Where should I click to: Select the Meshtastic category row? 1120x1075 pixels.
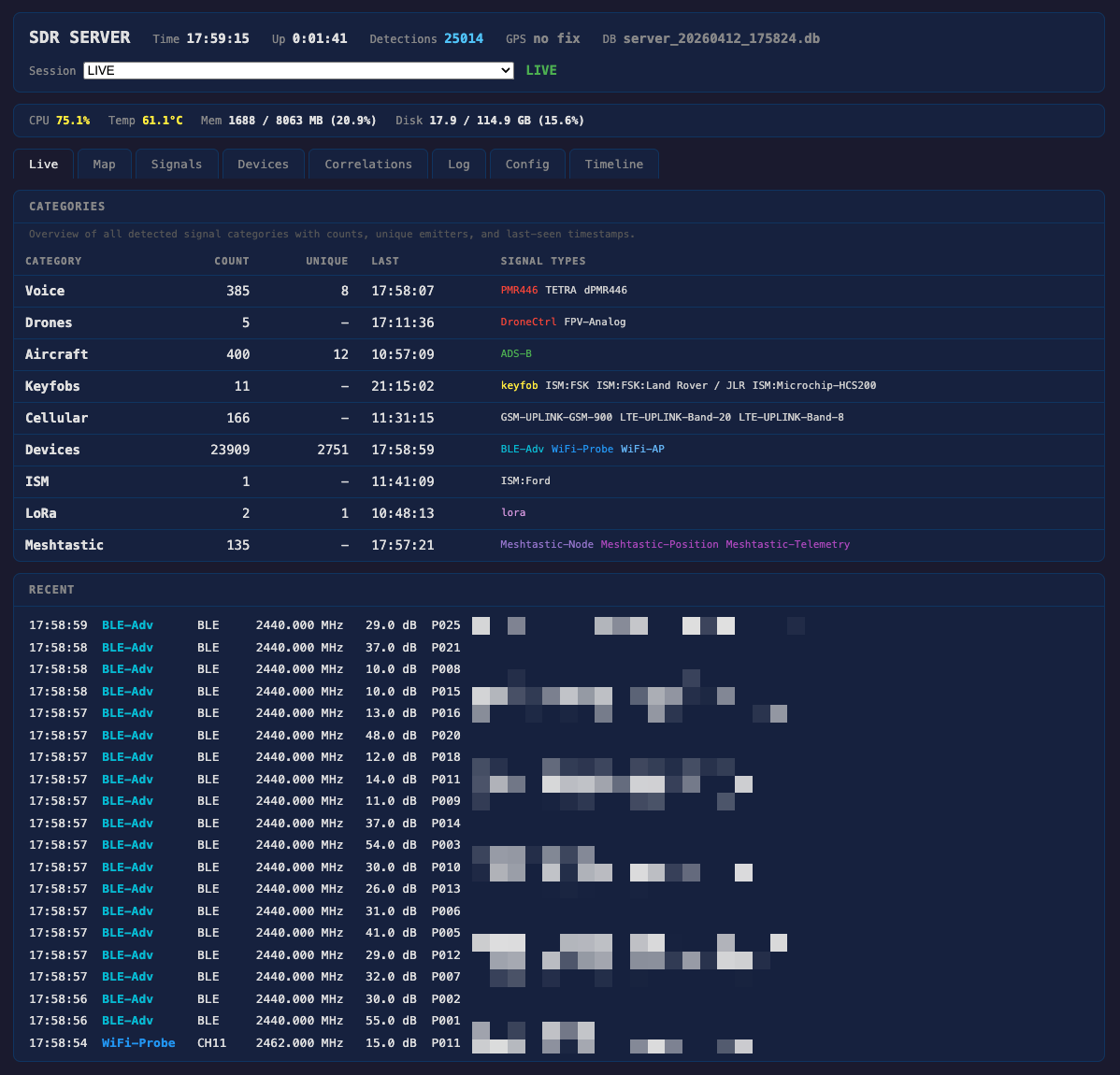coord(559,545)
